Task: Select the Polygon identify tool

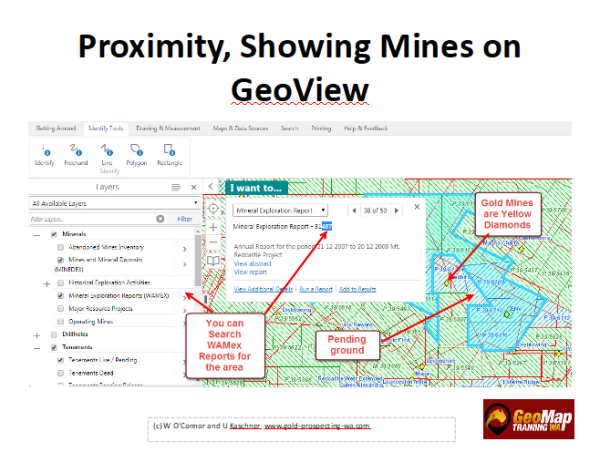Action: click(137, 155)
